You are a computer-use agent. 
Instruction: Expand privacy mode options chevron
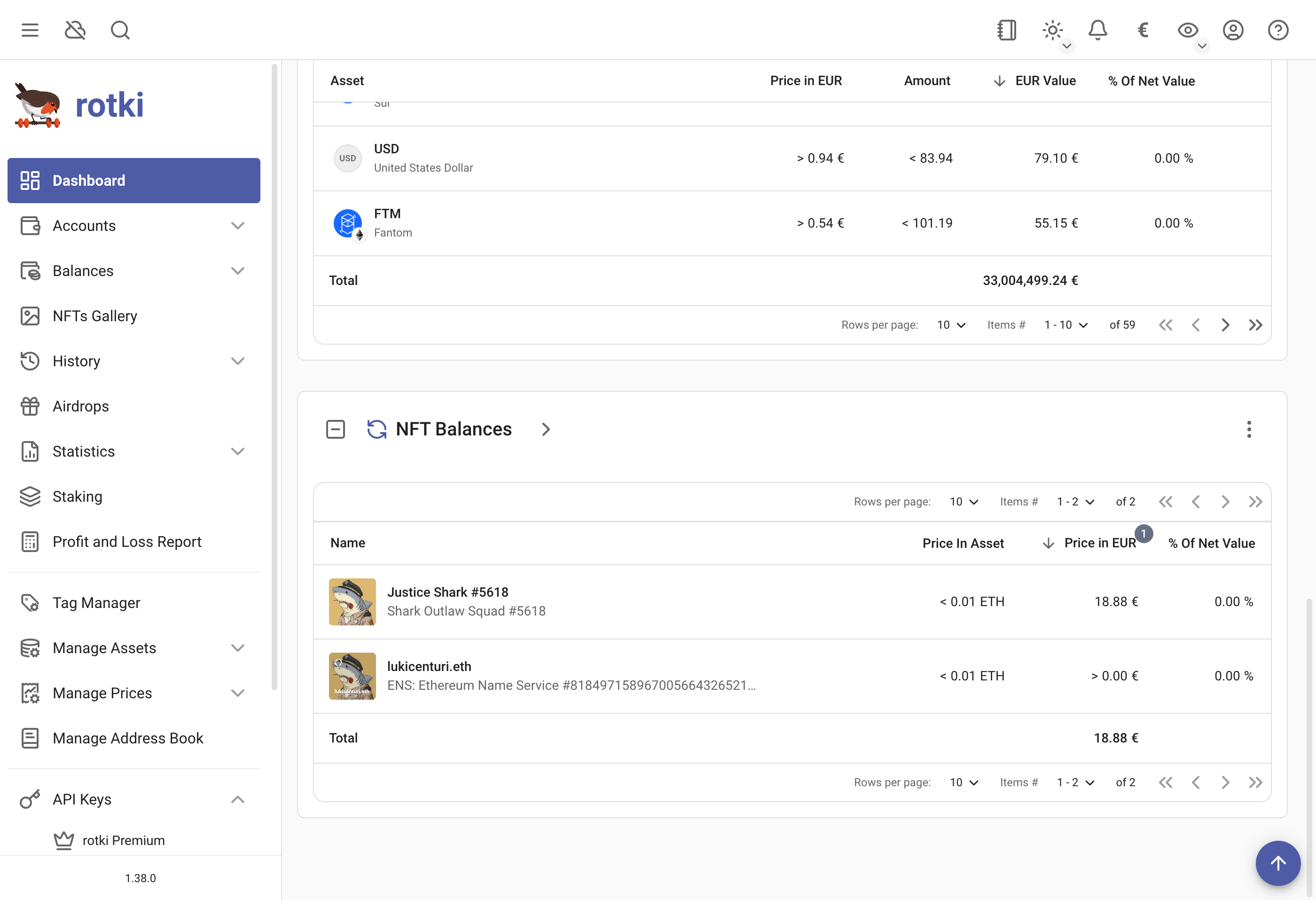point(1202,46)
